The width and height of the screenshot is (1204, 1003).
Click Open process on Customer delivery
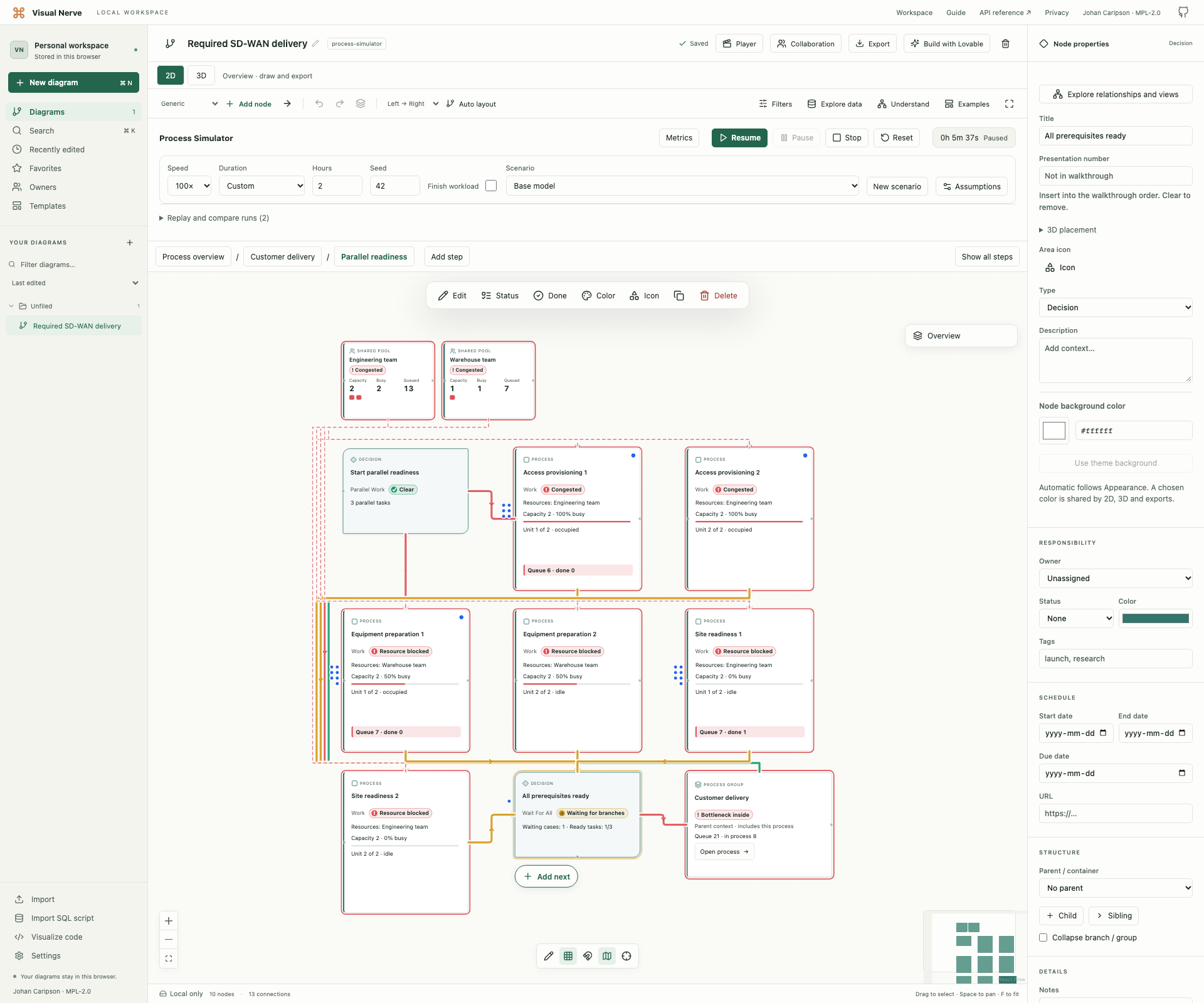point(724,851)
